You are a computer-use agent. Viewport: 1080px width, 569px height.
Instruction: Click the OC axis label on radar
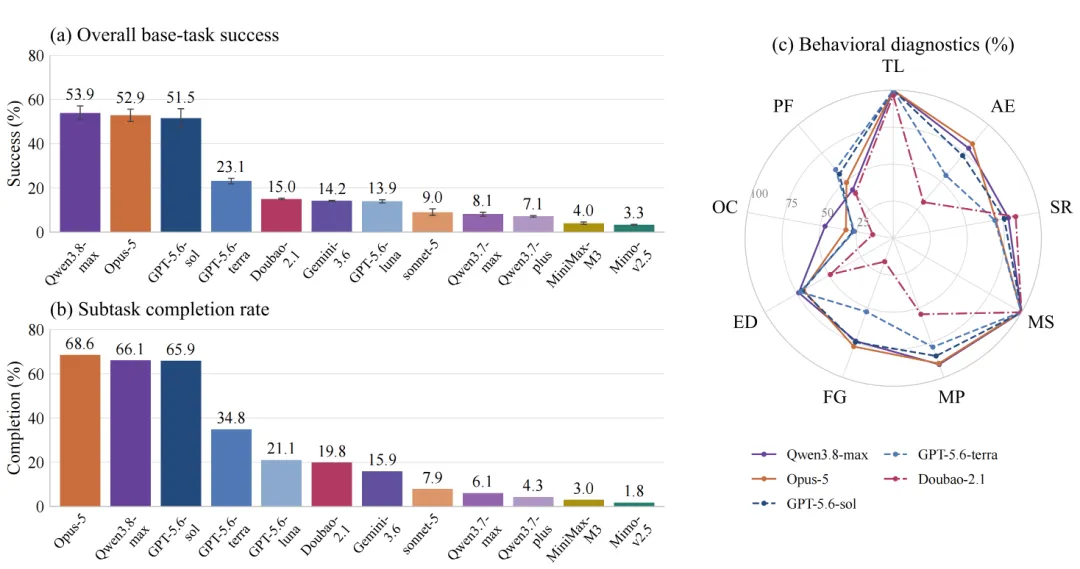pyautogui.click(x=725, y=207)
